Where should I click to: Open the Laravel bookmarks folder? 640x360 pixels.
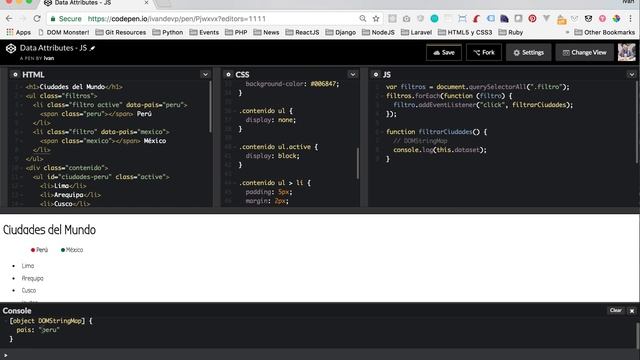pyautogui.click(x=416, y=32)
